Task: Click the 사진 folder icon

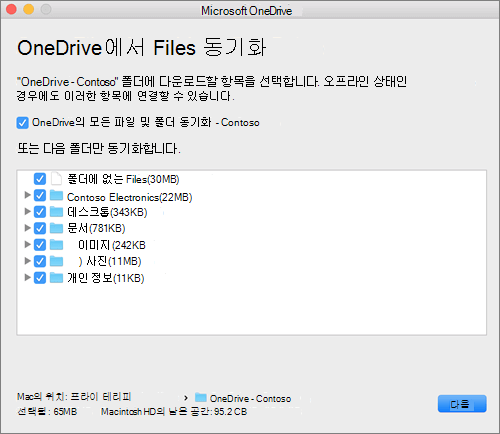Action: coord(56,261)
